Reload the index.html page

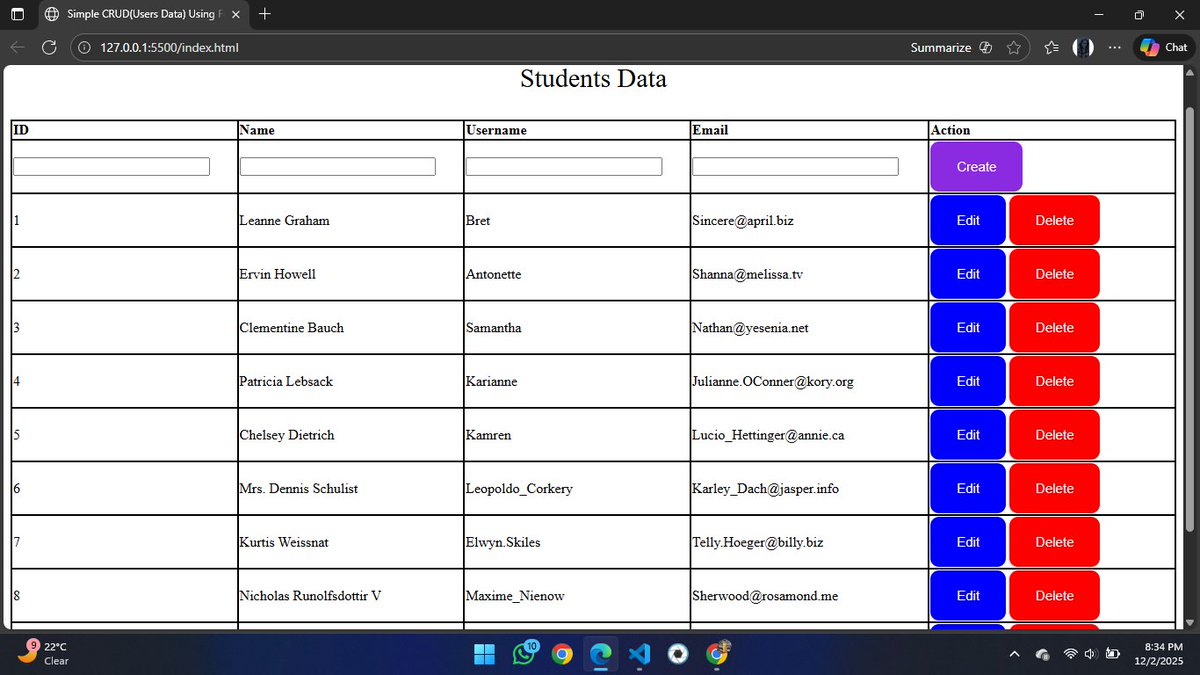coord(47,46)
